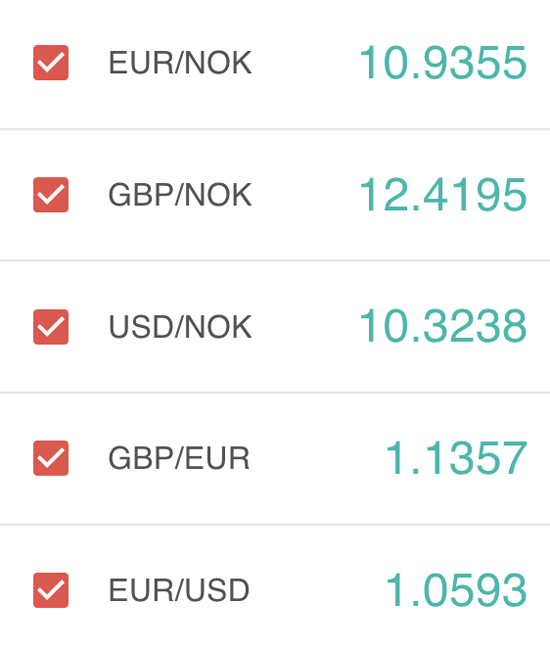Viewport: 550px width, 650px height.
Task: Click the 1.1357 rate figure
Action: pos(456,458)
